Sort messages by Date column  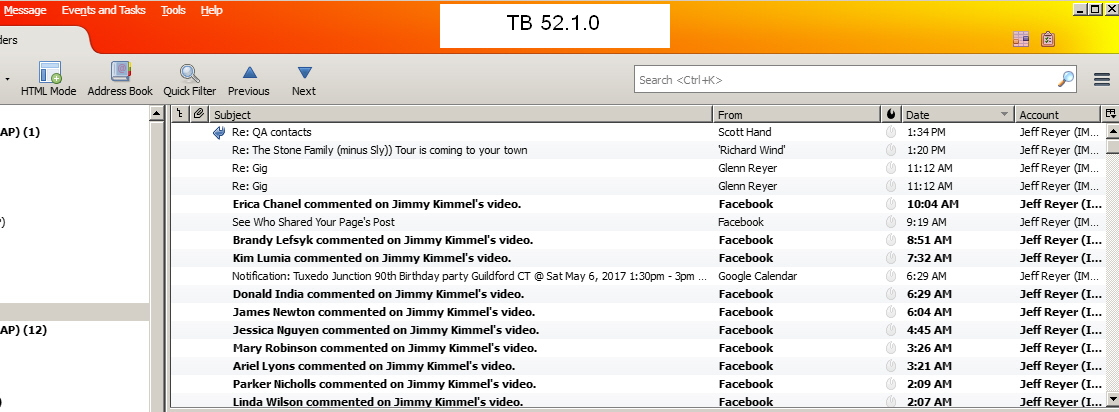click(x=957, y=114)
